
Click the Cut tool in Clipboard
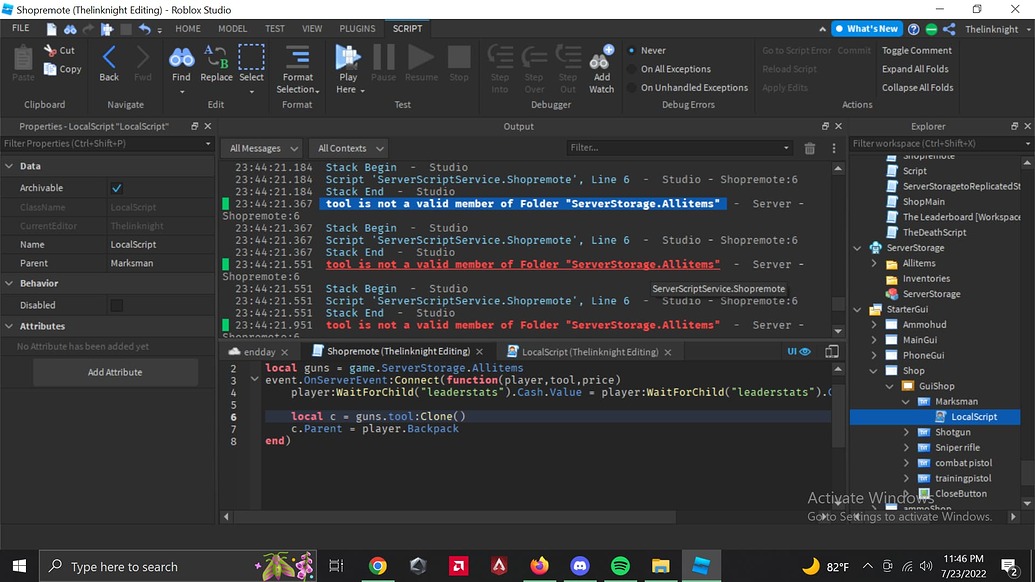(x=59, y=50)
